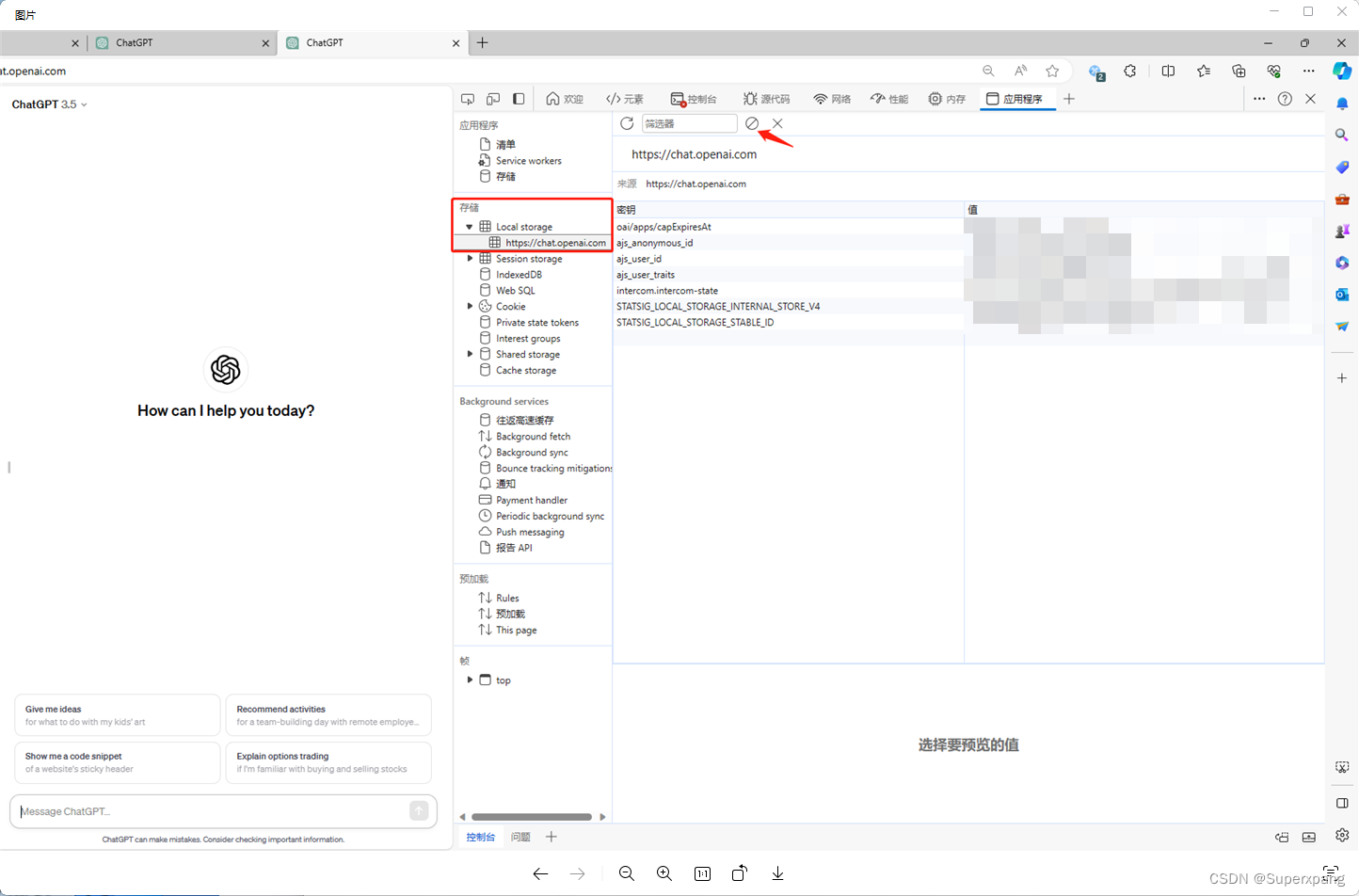Expand the Cookie tree node
This screenshot has height=896, width=1359.
click(x=470, y=306)
